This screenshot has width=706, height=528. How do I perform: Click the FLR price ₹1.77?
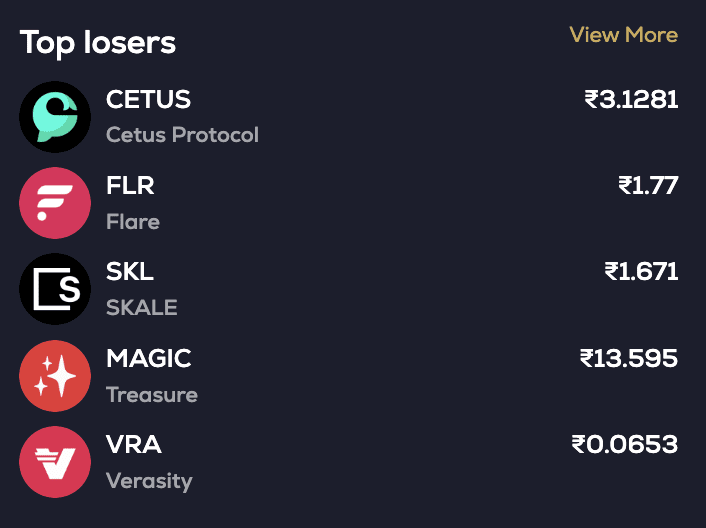point(648,186)
